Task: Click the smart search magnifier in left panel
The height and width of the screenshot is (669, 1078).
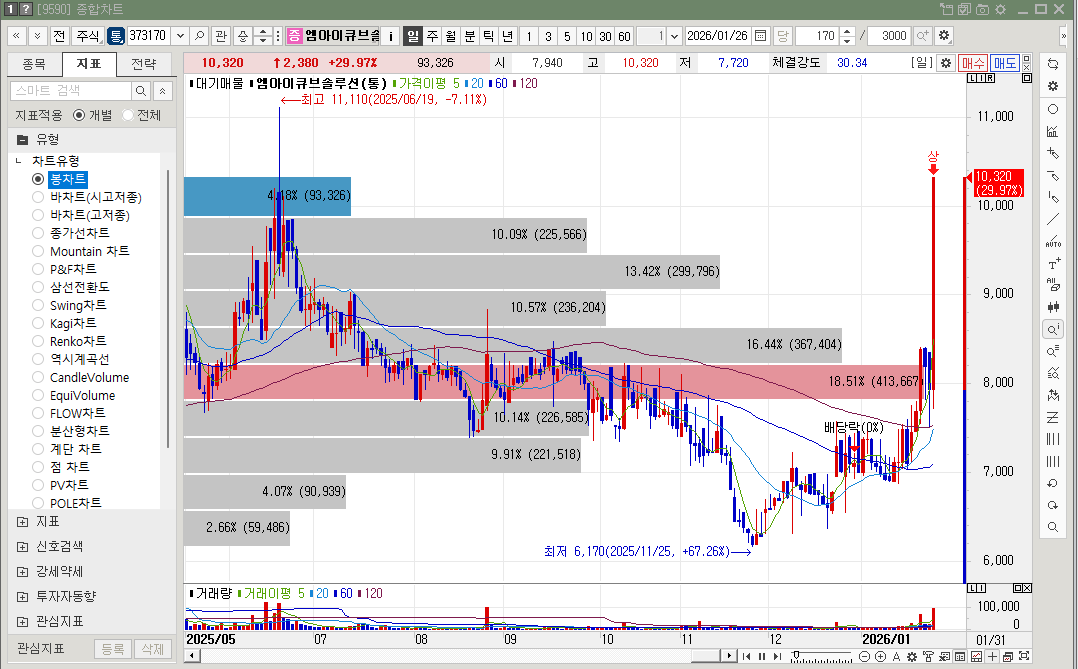Action: pos(140,91)
